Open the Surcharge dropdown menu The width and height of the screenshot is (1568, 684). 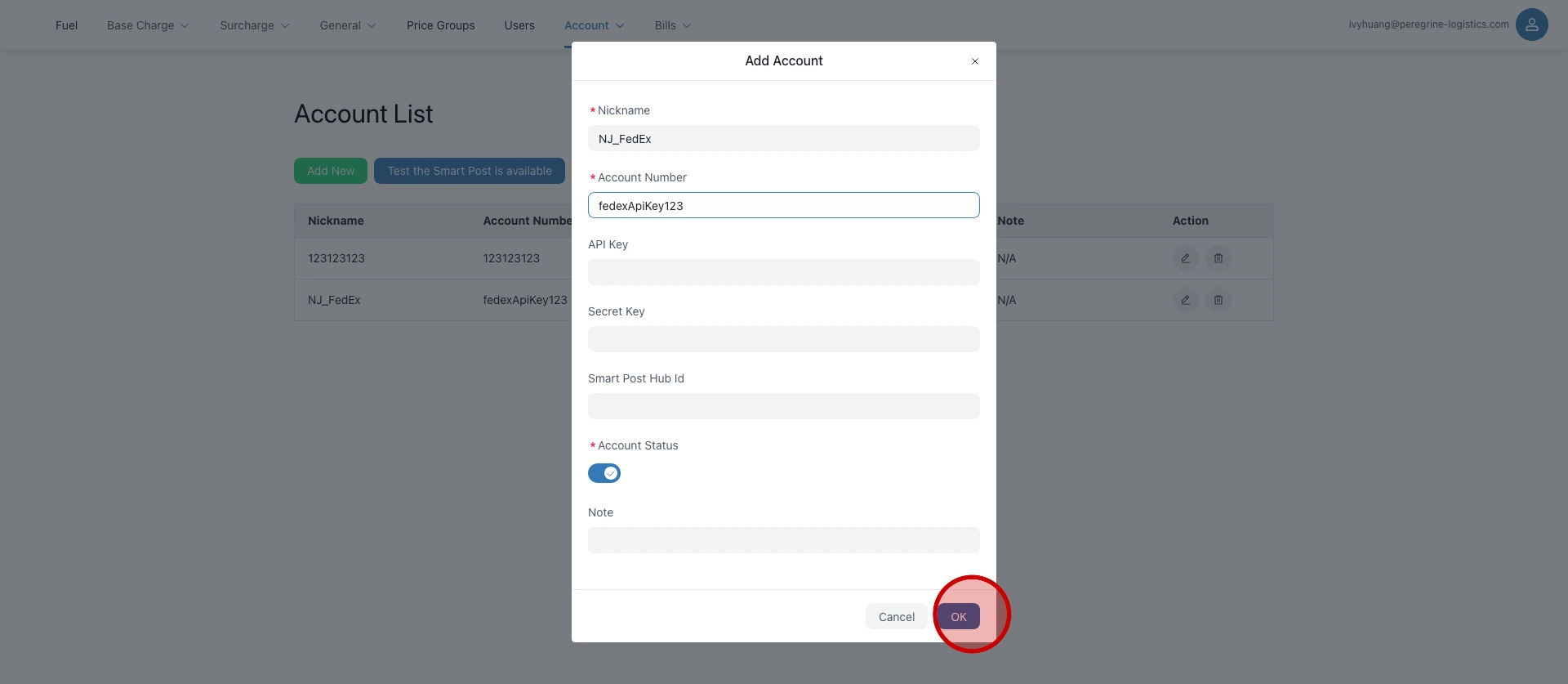254,25
